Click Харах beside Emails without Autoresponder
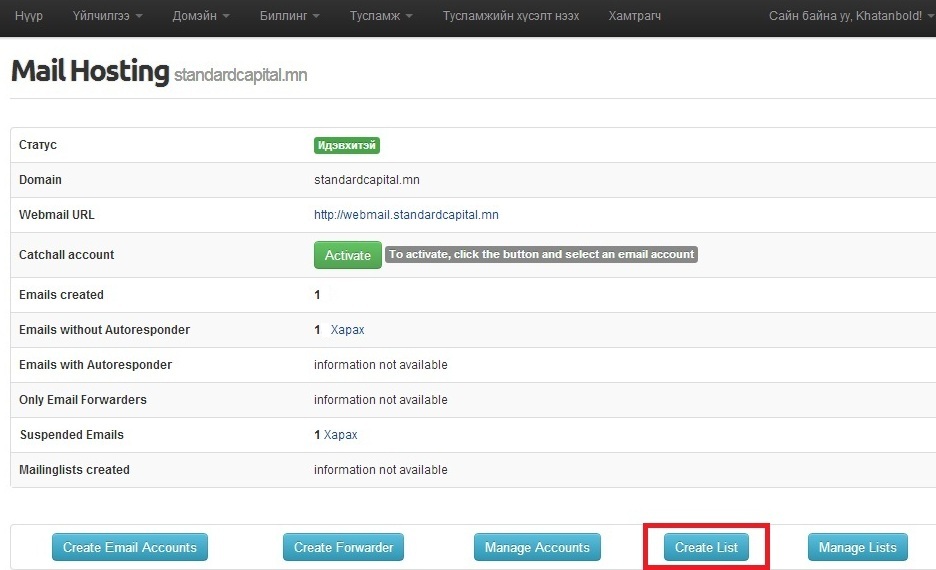This screenshot has width=936, height=570. click(x=347, y=330)
